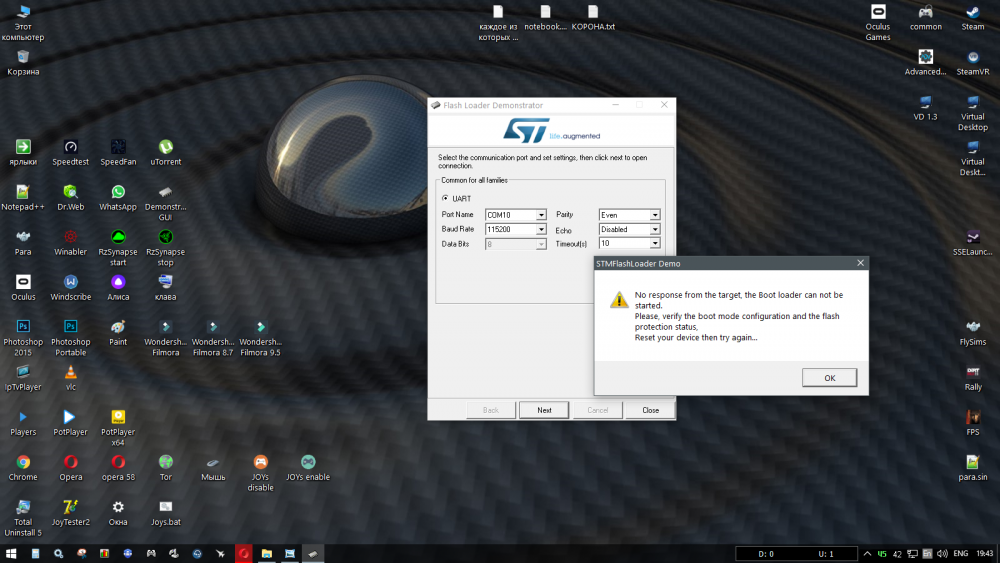
Task: Select the SpeedFan desktop icon
Action: 118,148
